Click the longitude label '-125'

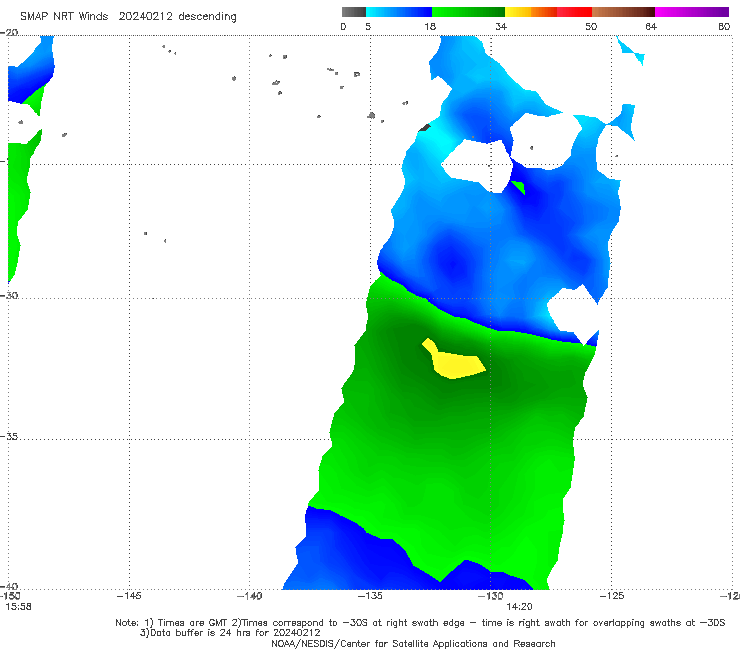612,596
